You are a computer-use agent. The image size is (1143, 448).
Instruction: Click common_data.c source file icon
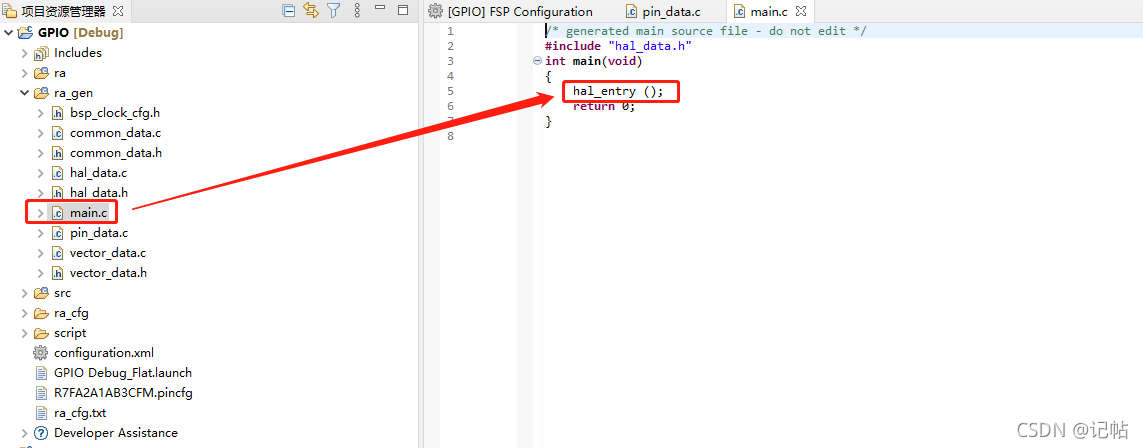click(57, 133)
